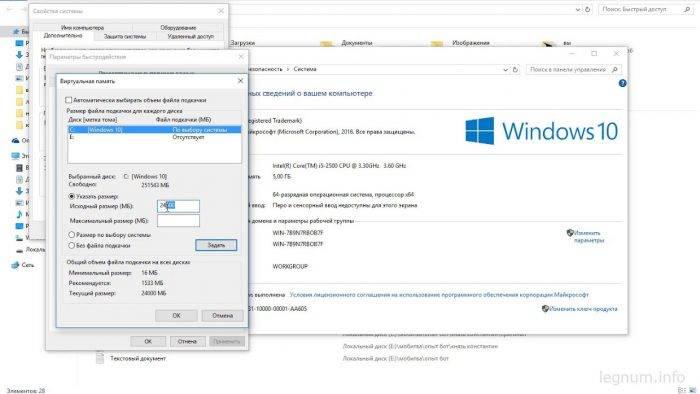
Task: Click the search magnifier in Control Panel search box
Action: tap(615, 70)
